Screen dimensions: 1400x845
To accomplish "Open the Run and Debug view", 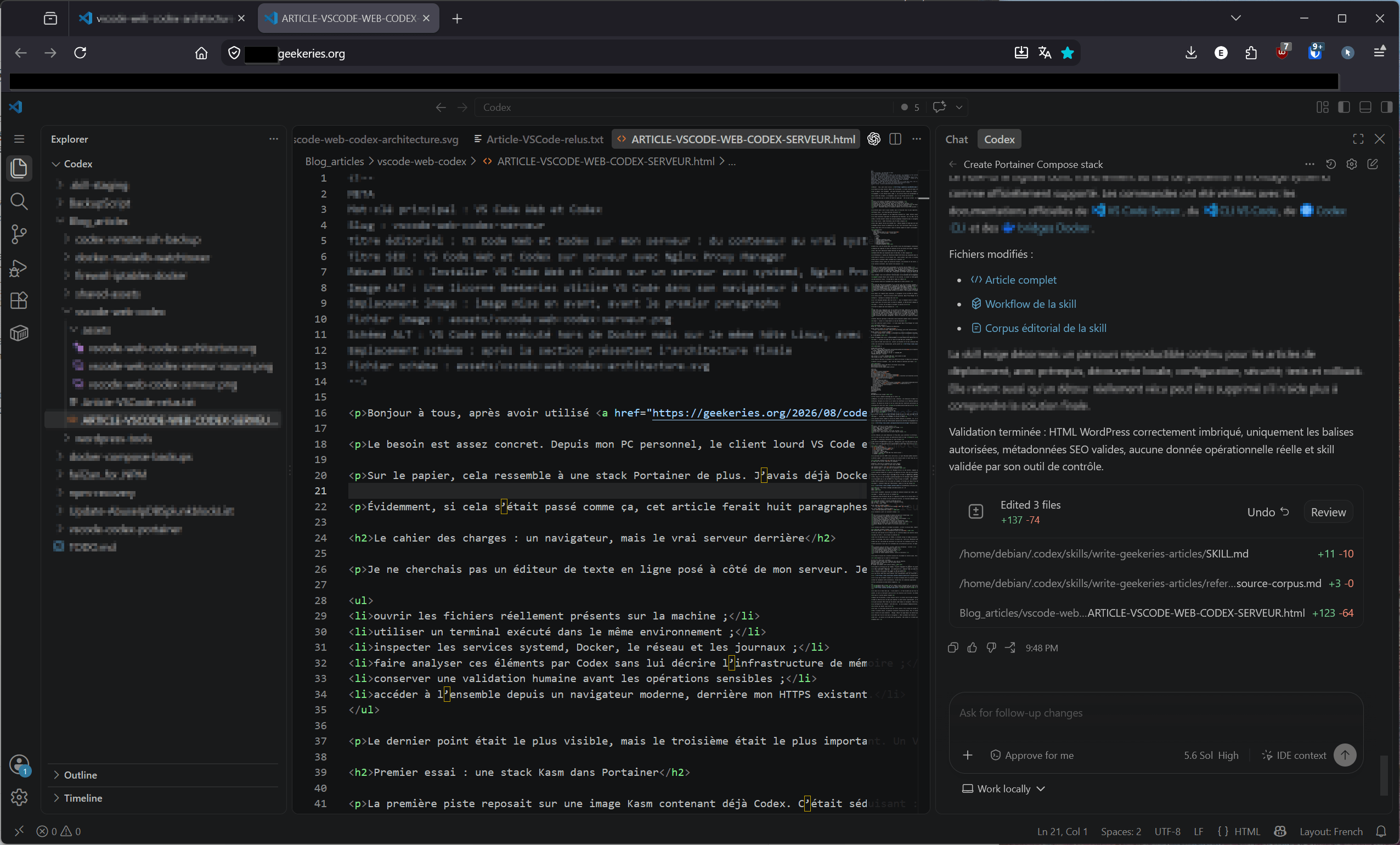I will click(19, 268).
